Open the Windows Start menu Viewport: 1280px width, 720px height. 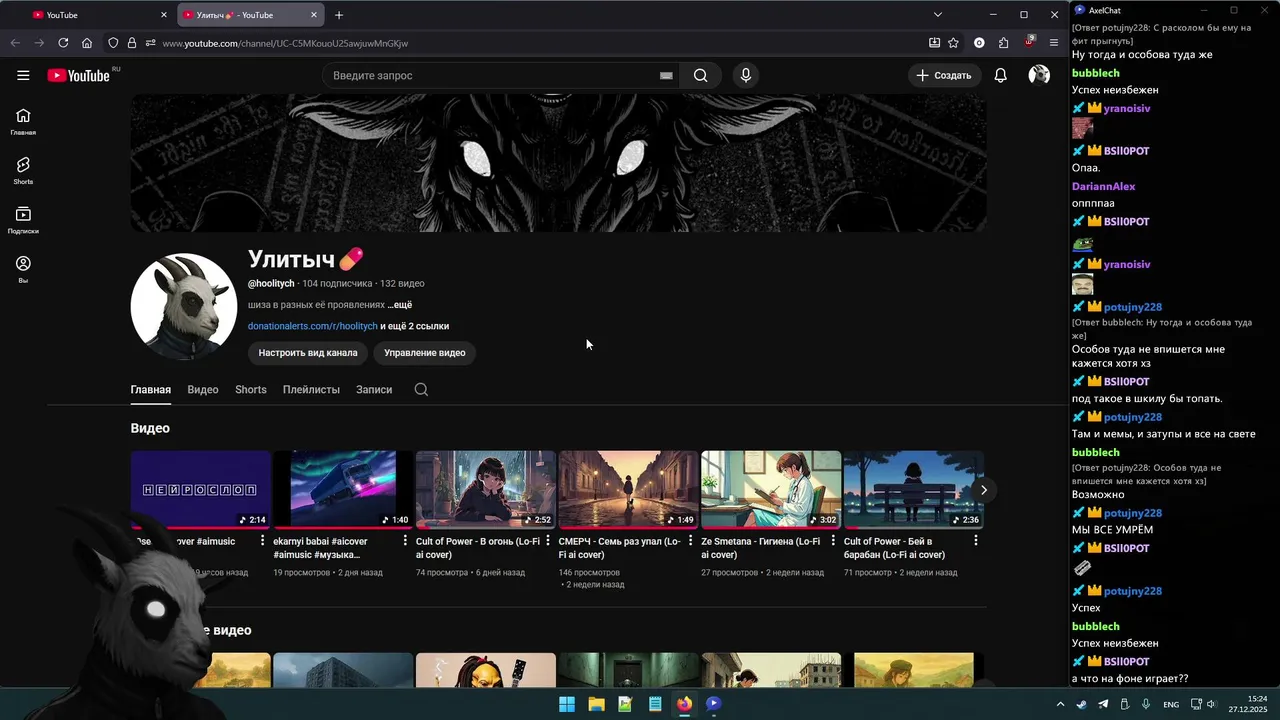(x=566, y=704)
